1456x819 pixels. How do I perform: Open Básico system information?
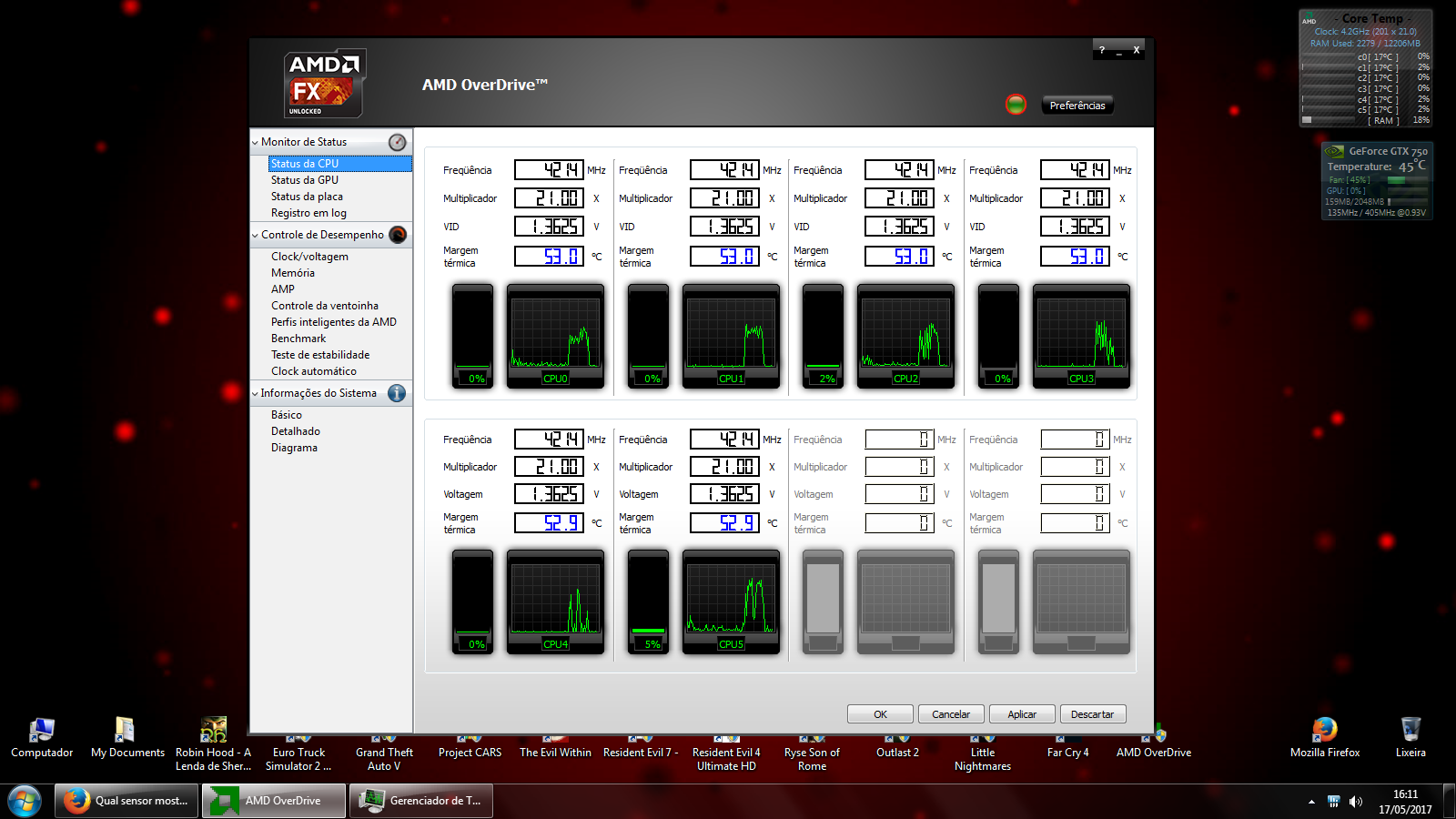click(287, 415)
